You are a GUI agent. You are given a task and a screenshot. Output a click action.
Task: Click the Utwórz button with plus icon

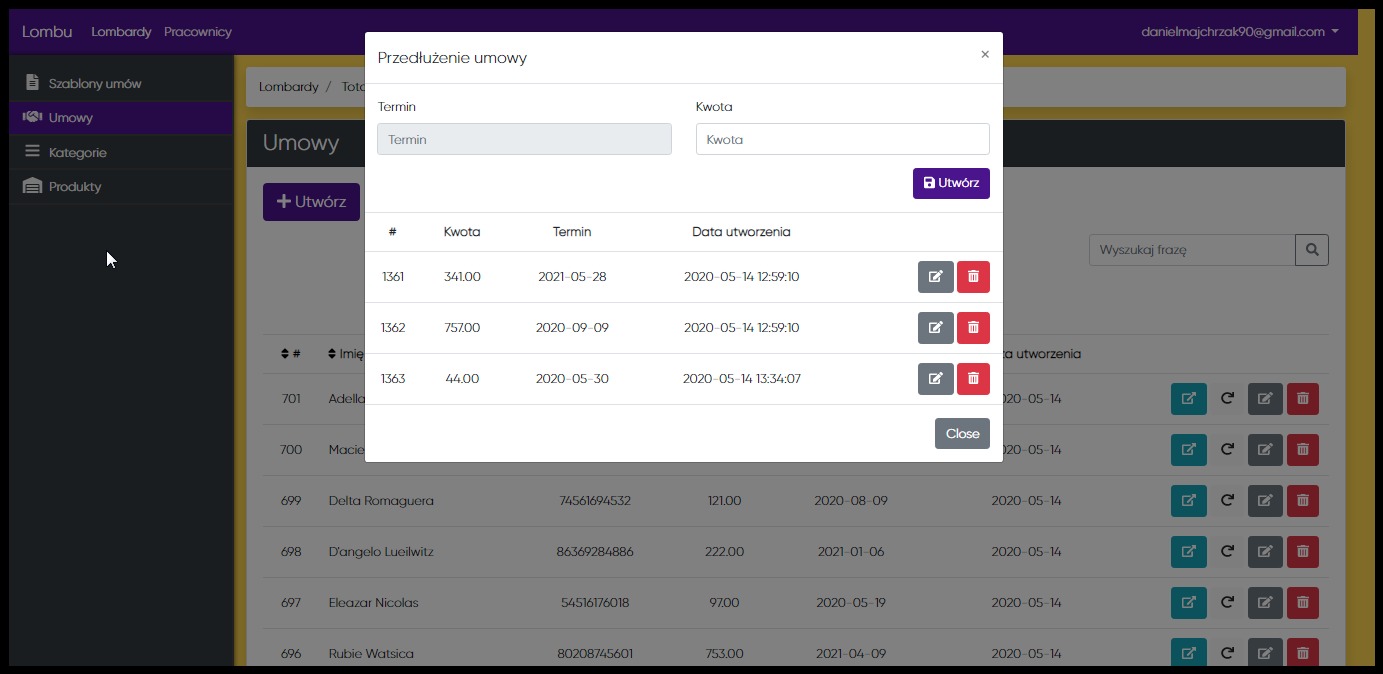coord(311,202)
